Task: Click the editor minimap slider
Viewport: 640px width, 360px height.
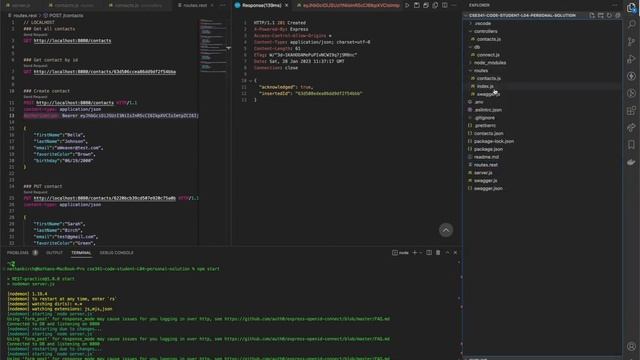Action: 214,46
